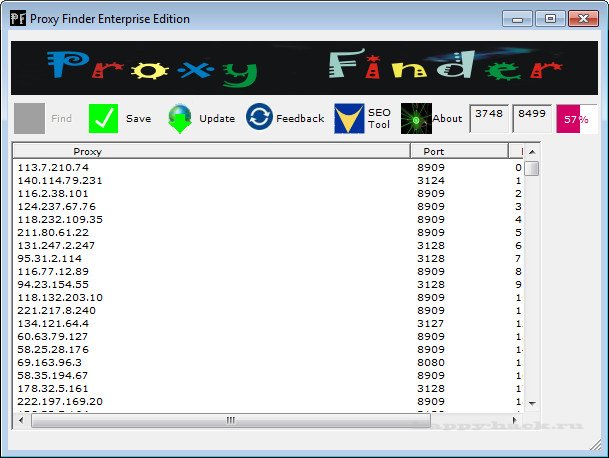Select proxy 58.25.28.176

click(53, 350)
